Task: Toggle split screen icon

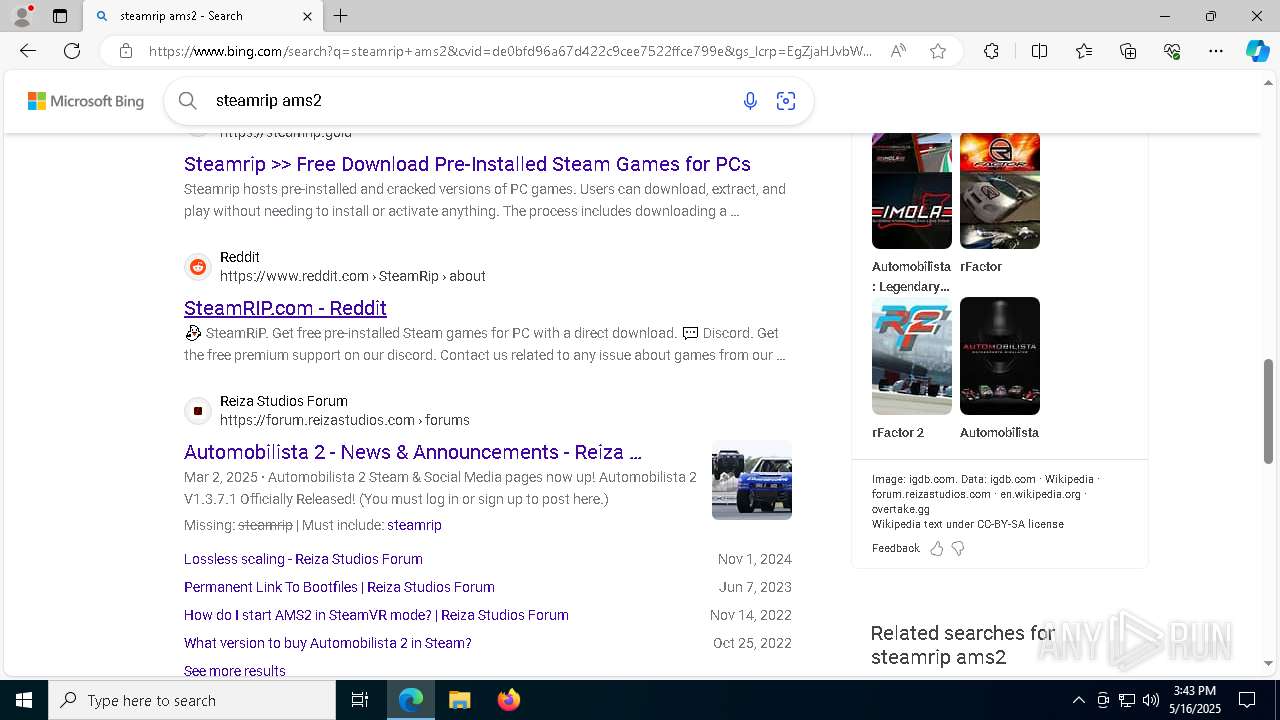Action: coord(1039,51)
